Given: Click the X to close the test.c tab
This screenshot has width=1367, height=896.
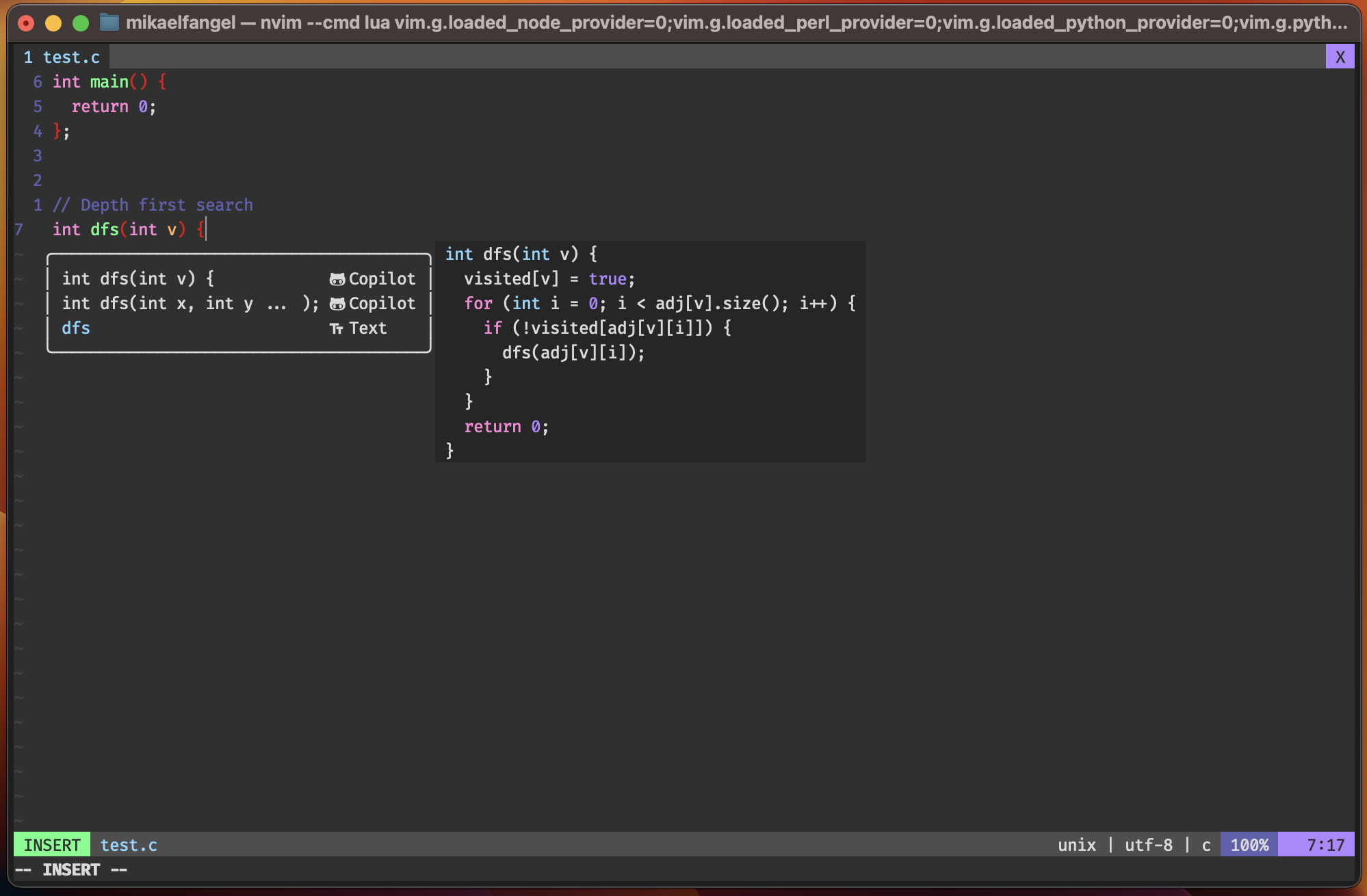Looking at the screenshot, I should click(x=1340, y=57).
